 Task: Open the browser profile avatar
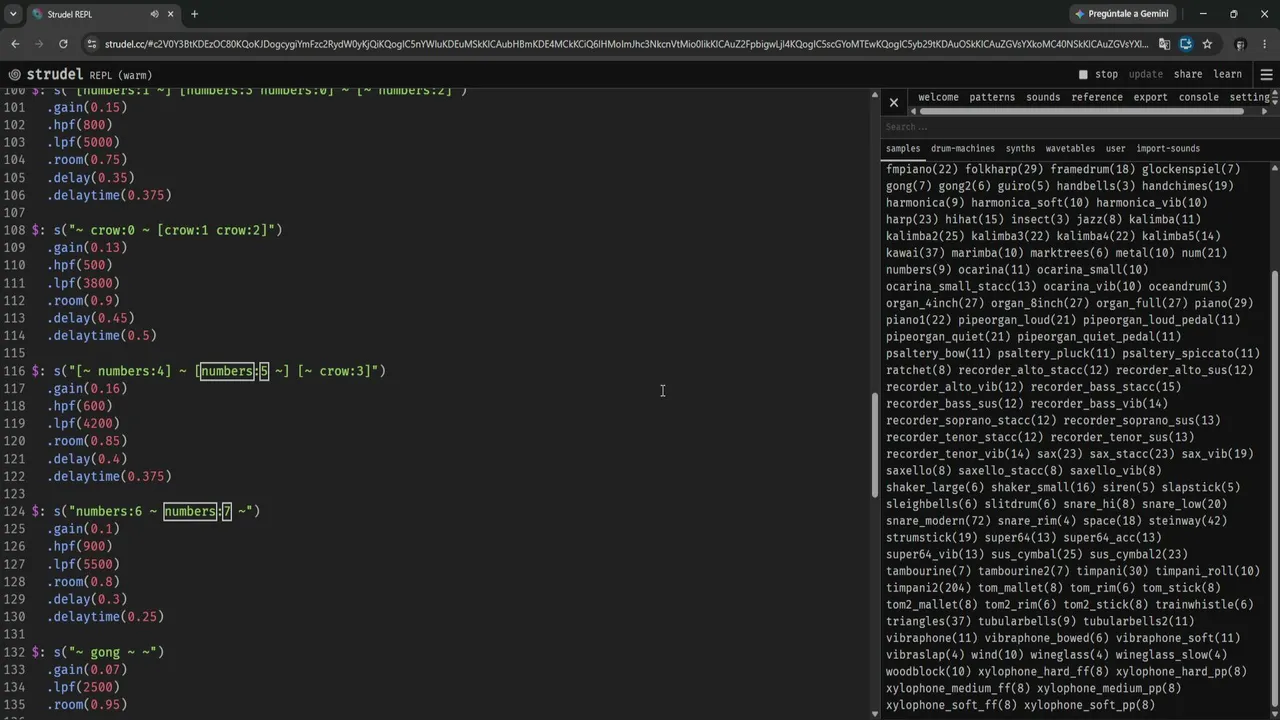1240,44
